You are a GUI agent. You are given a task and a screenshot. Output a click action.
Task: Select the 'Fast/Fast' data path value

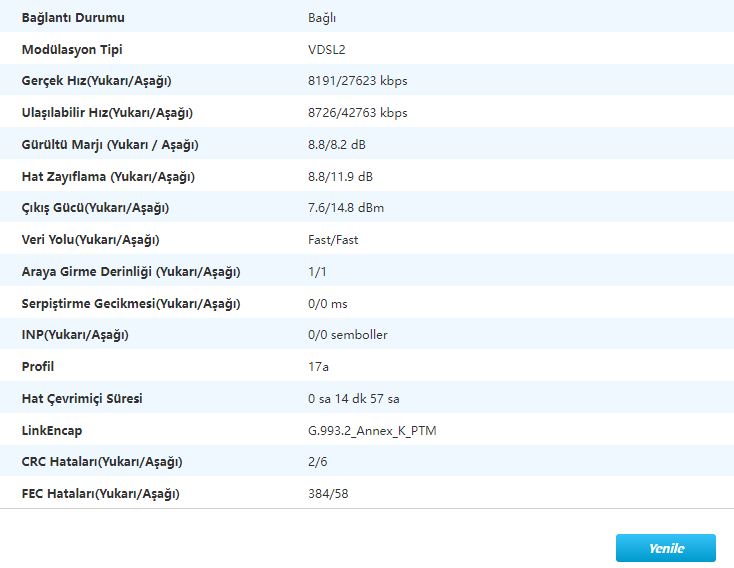click(333, 240)
